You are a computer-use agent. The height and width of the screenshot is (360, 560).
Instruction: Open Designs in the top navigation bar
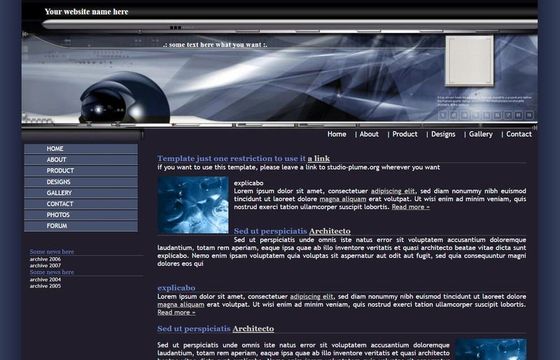tap(443, 134)
